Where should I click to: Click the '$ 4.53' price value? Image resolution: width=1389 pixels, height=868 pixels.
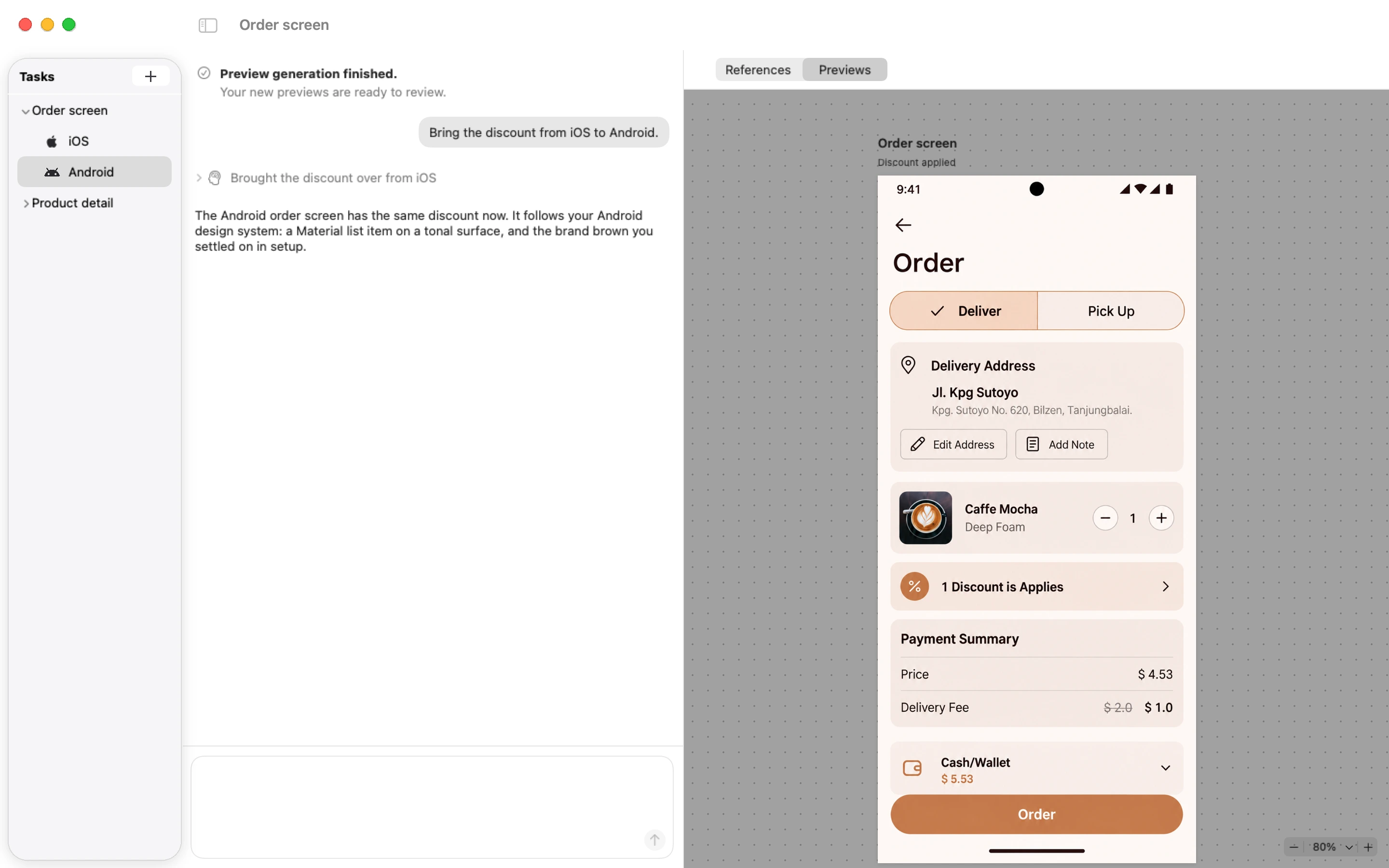coord(1155,674)
